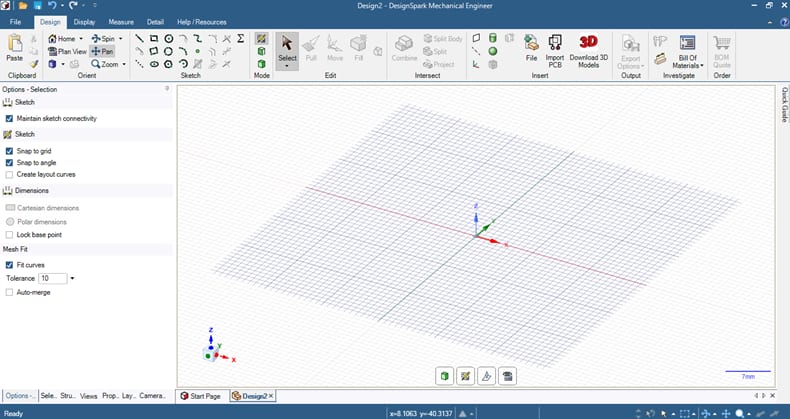Open the Views panel tab
Viewport: 790px width, 419px height.
[88, 396]
